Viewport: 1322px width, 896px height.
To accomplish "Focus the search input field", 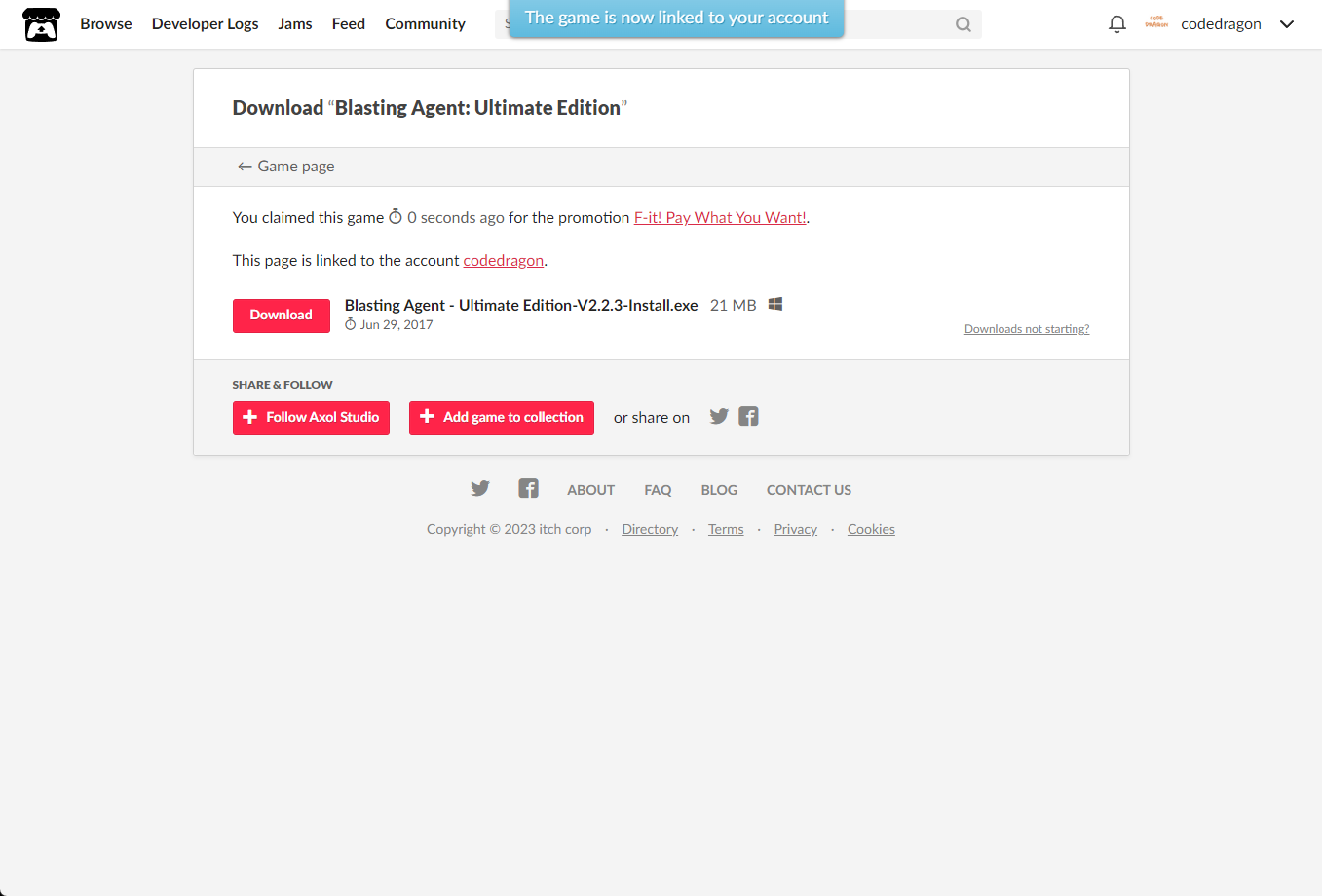I will (x=738, y=24).
